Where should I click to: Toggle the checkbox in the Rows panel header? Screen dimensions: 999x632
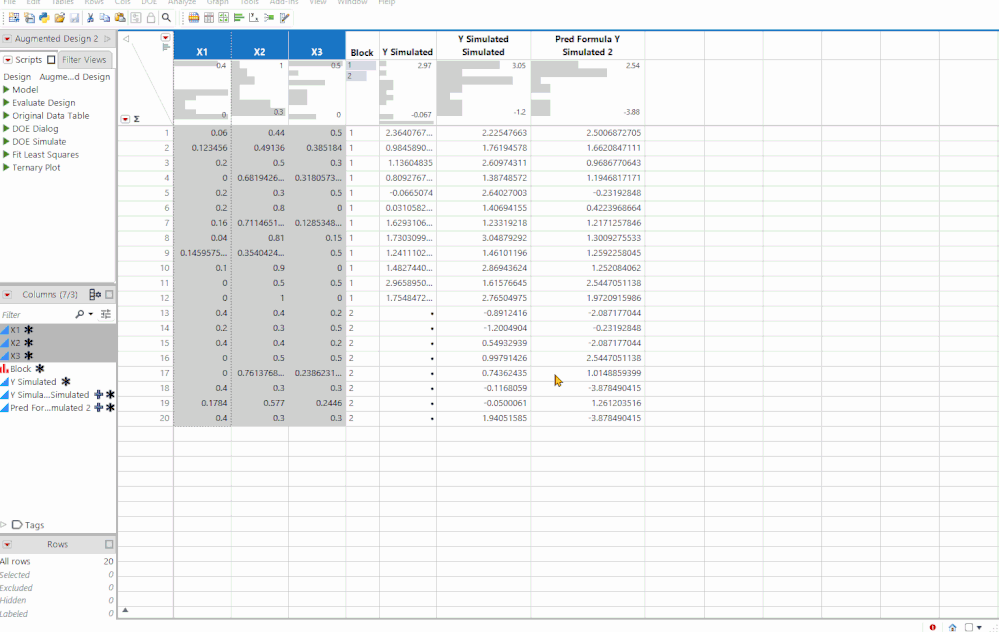point(109,544)
